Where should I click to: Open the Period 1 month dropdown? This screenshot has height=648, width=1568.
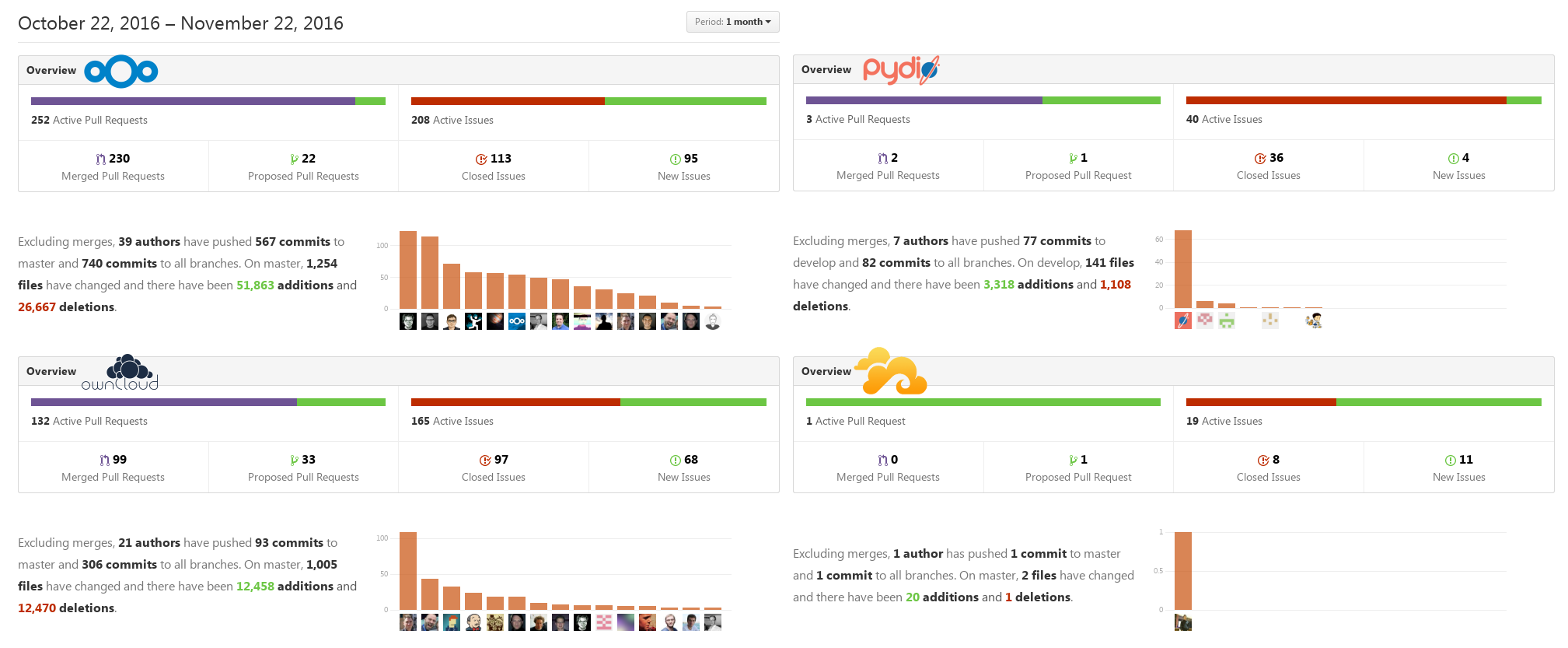732,22
